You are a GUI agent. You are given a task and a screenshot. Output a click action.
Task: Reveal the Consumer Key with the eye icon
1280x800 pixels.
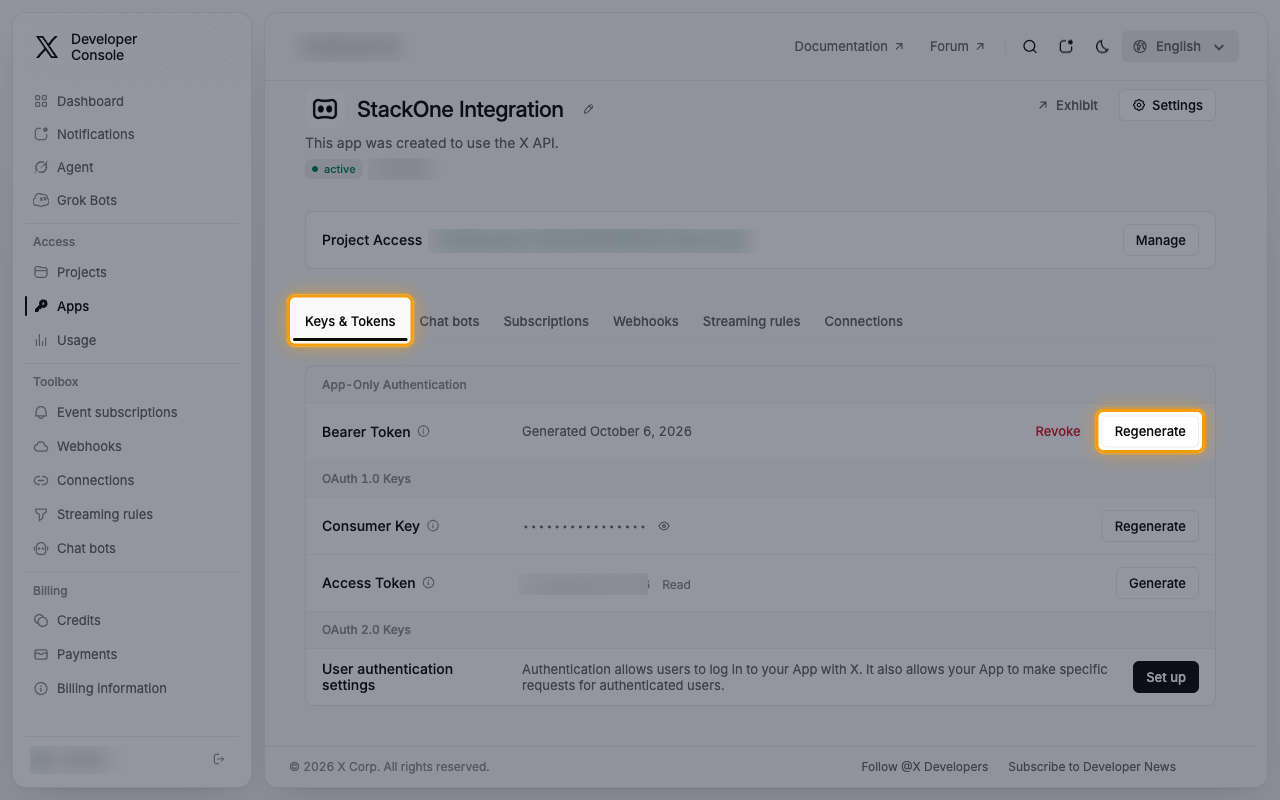click(x=664, y=526)
